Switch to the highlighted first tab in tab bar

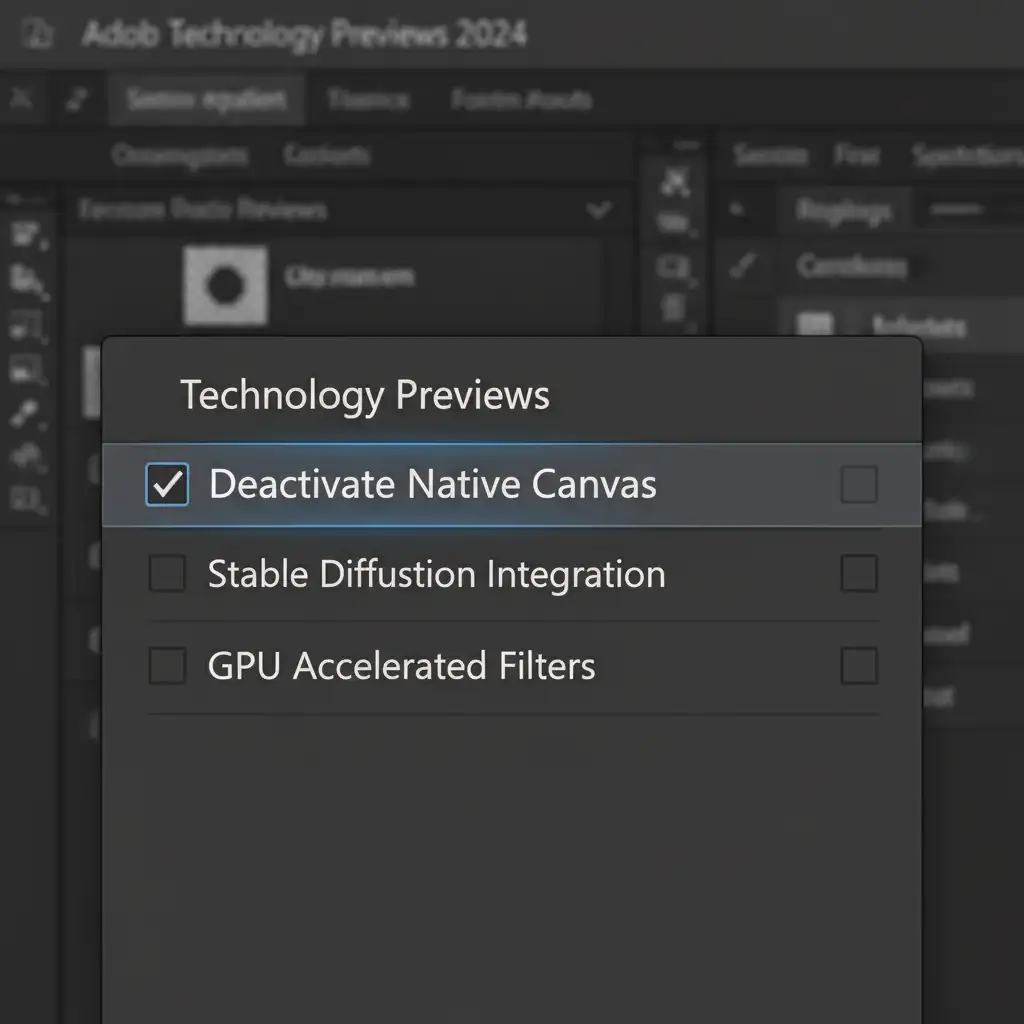(206, 99)
